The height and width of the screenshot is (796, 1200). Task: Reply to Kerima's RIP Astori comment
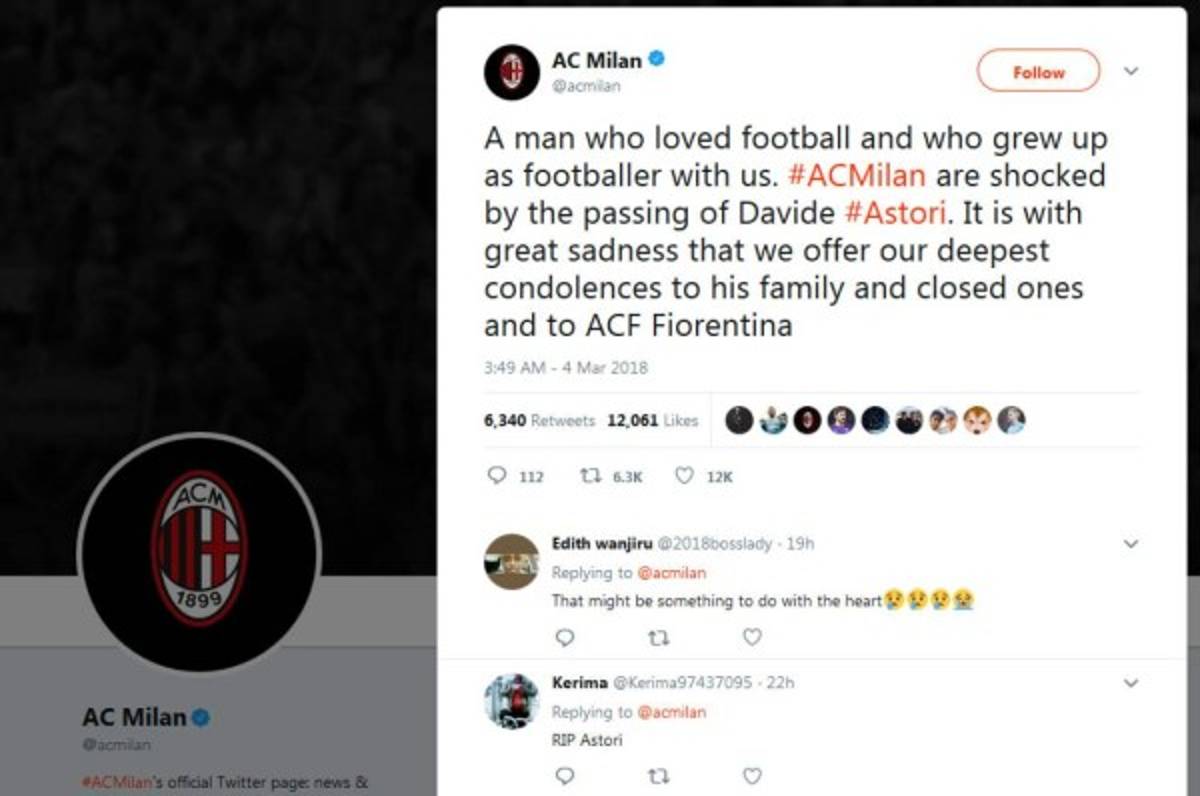pos(564,775)
